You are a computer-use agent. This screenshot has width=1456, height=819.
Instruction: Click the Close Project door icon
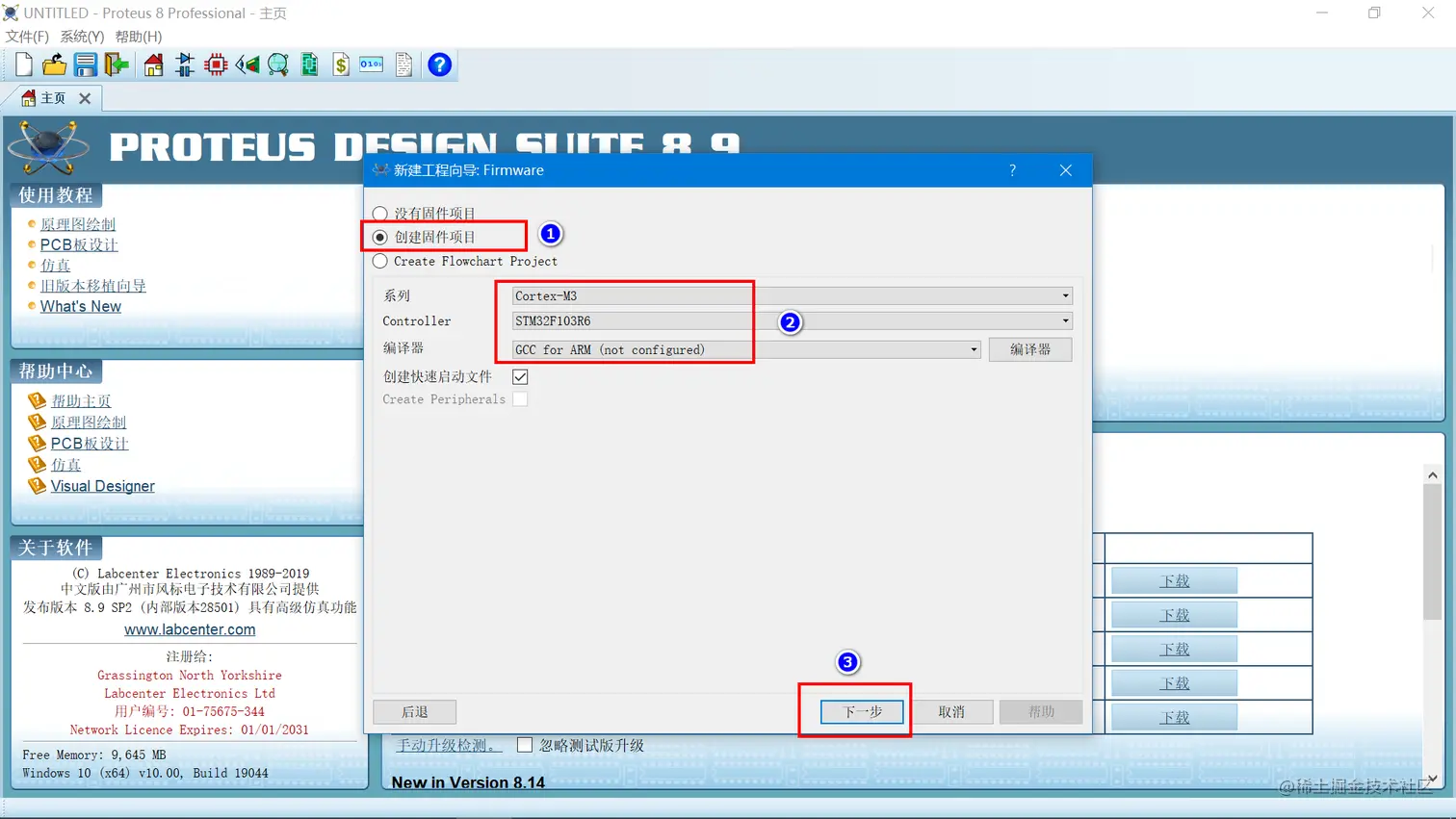(117, 64)
